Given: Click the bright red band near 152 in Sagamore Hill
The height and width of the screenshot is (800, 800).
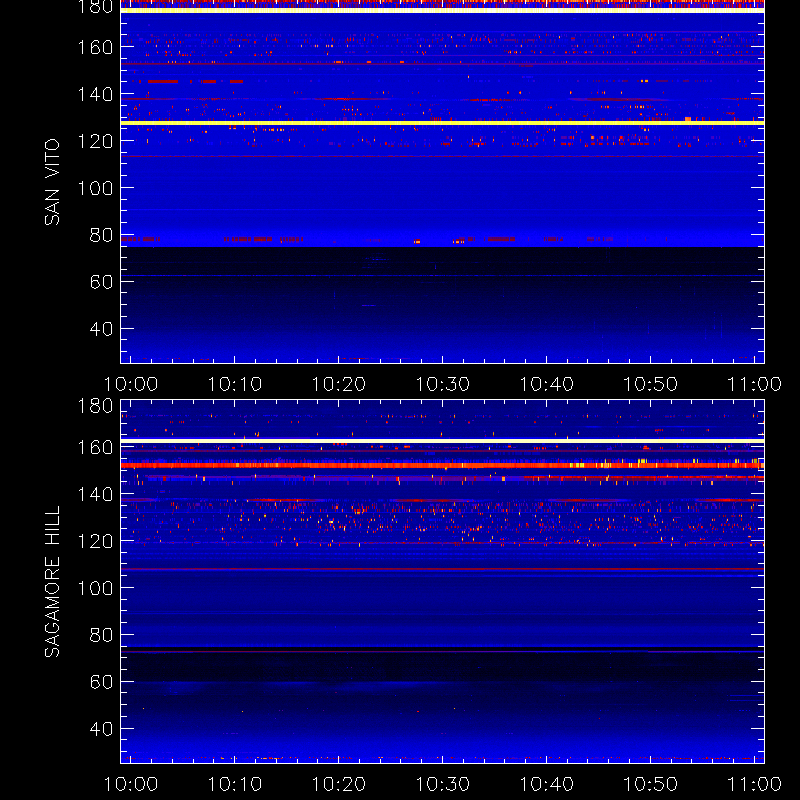Looking at the screenshot, I should click(442, 465).
